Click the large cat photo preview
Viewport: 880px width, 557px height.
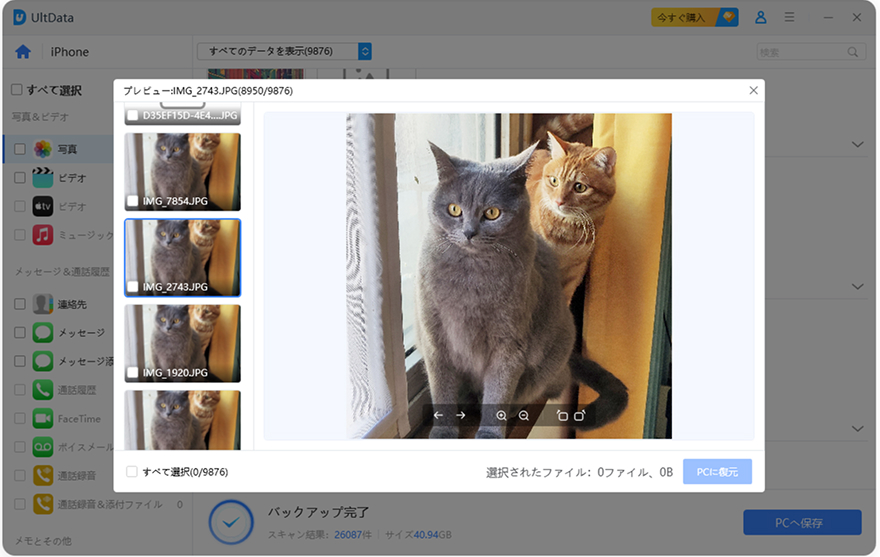coord(508,276)
